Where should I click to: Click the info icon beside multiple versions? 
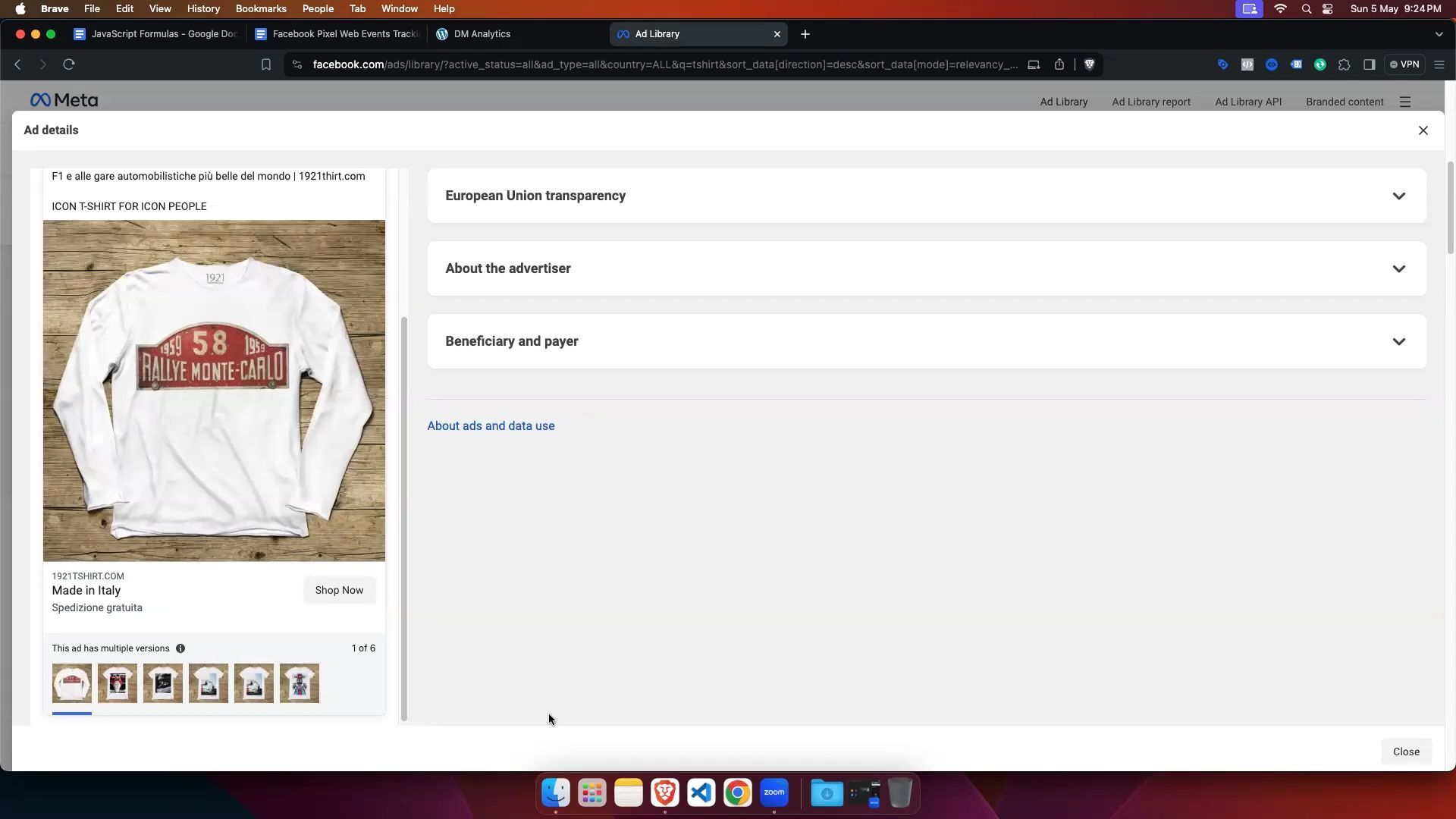pyautogui.click(x=180, y=648)
